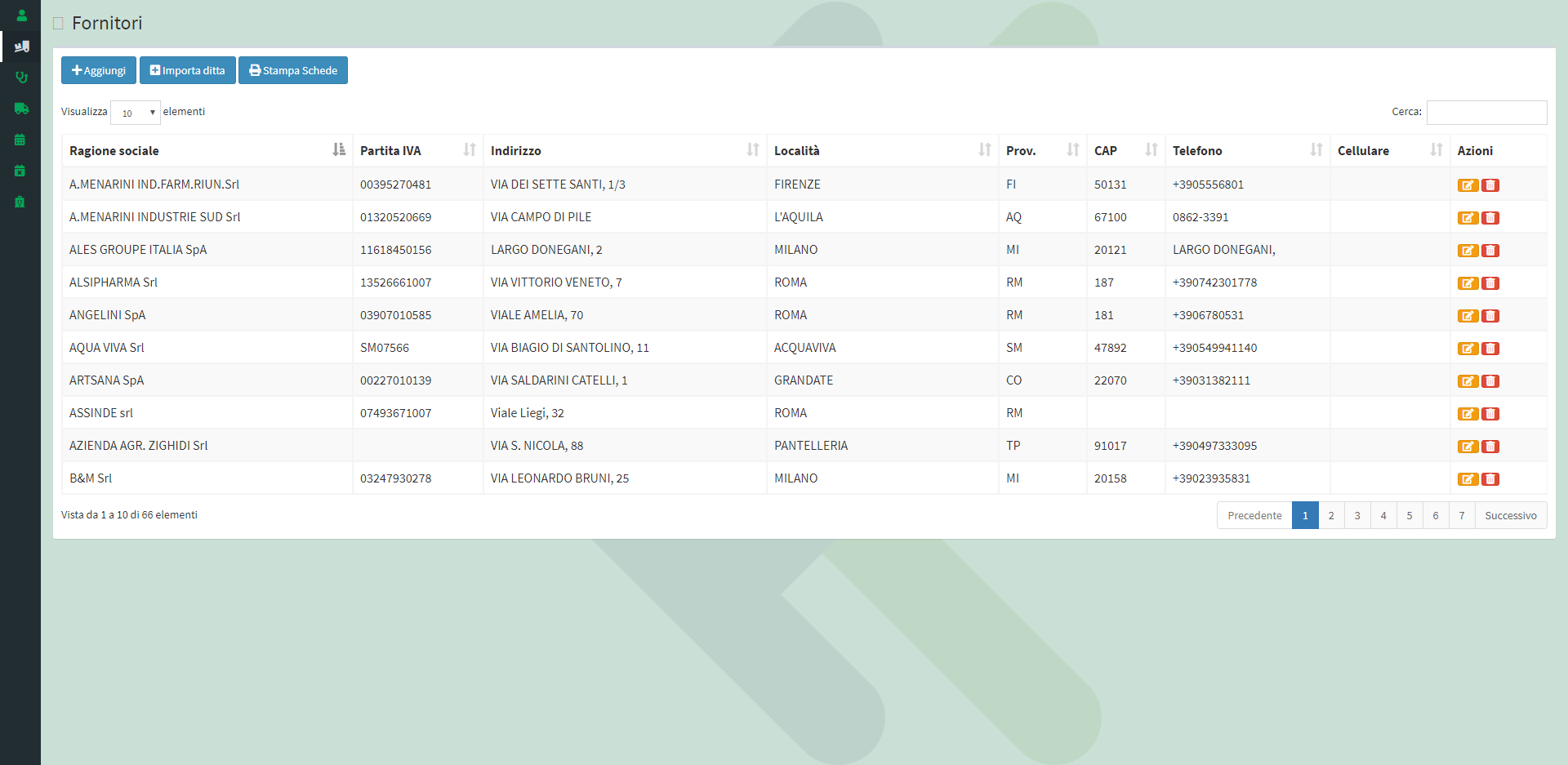Open the calendar grid sidebar icon
Image resolution: width=1568 pixels, height=765 pixels.
click(x=20, y=140)
